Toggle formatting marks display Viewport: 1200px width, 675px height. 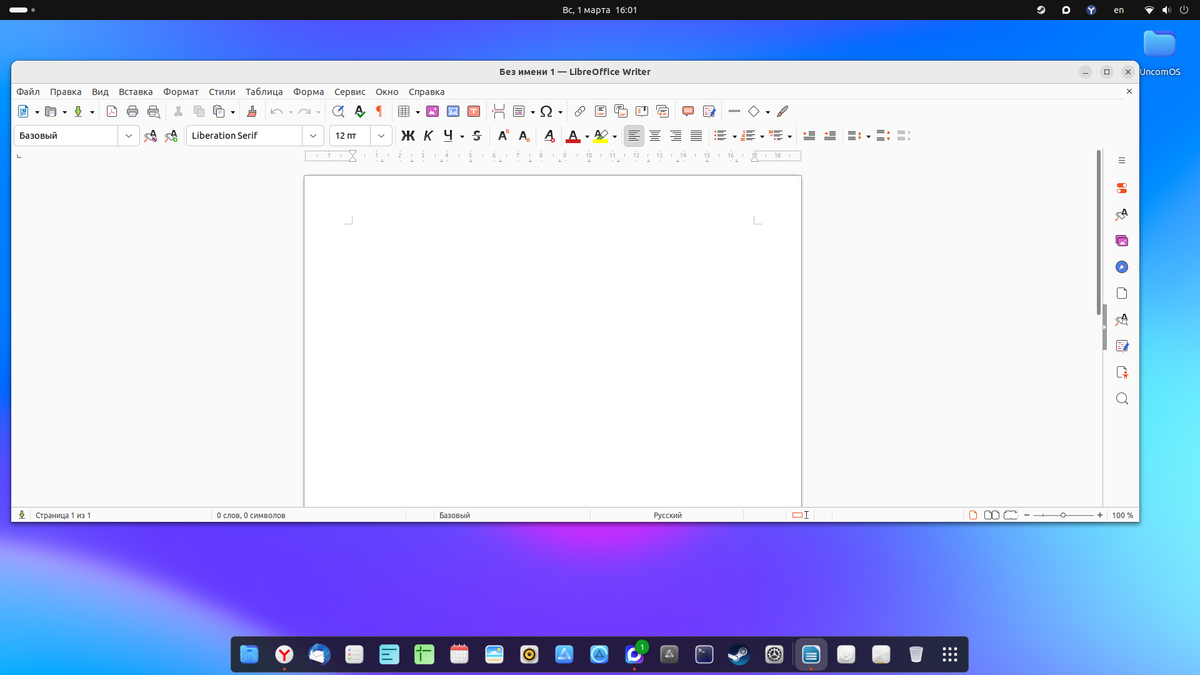click(x=377, y=111)
